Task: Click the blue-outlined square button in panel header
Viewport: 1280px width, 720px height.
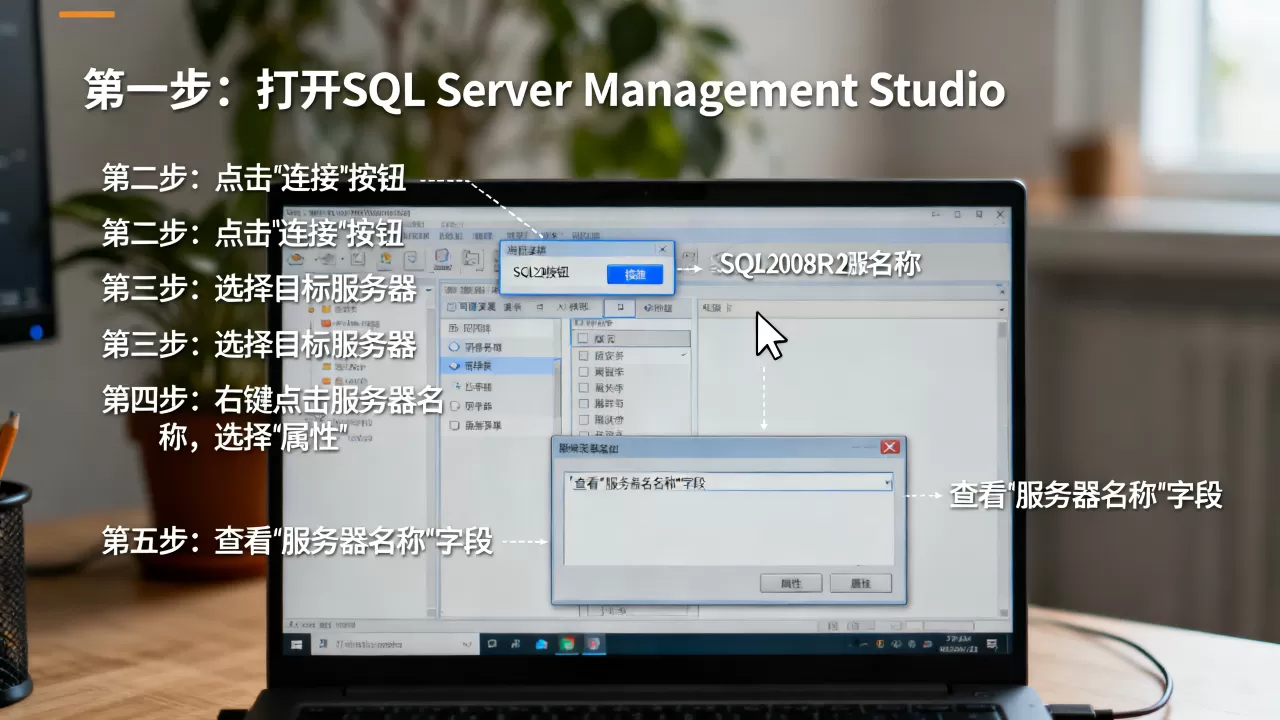Action: coord(619,308)
